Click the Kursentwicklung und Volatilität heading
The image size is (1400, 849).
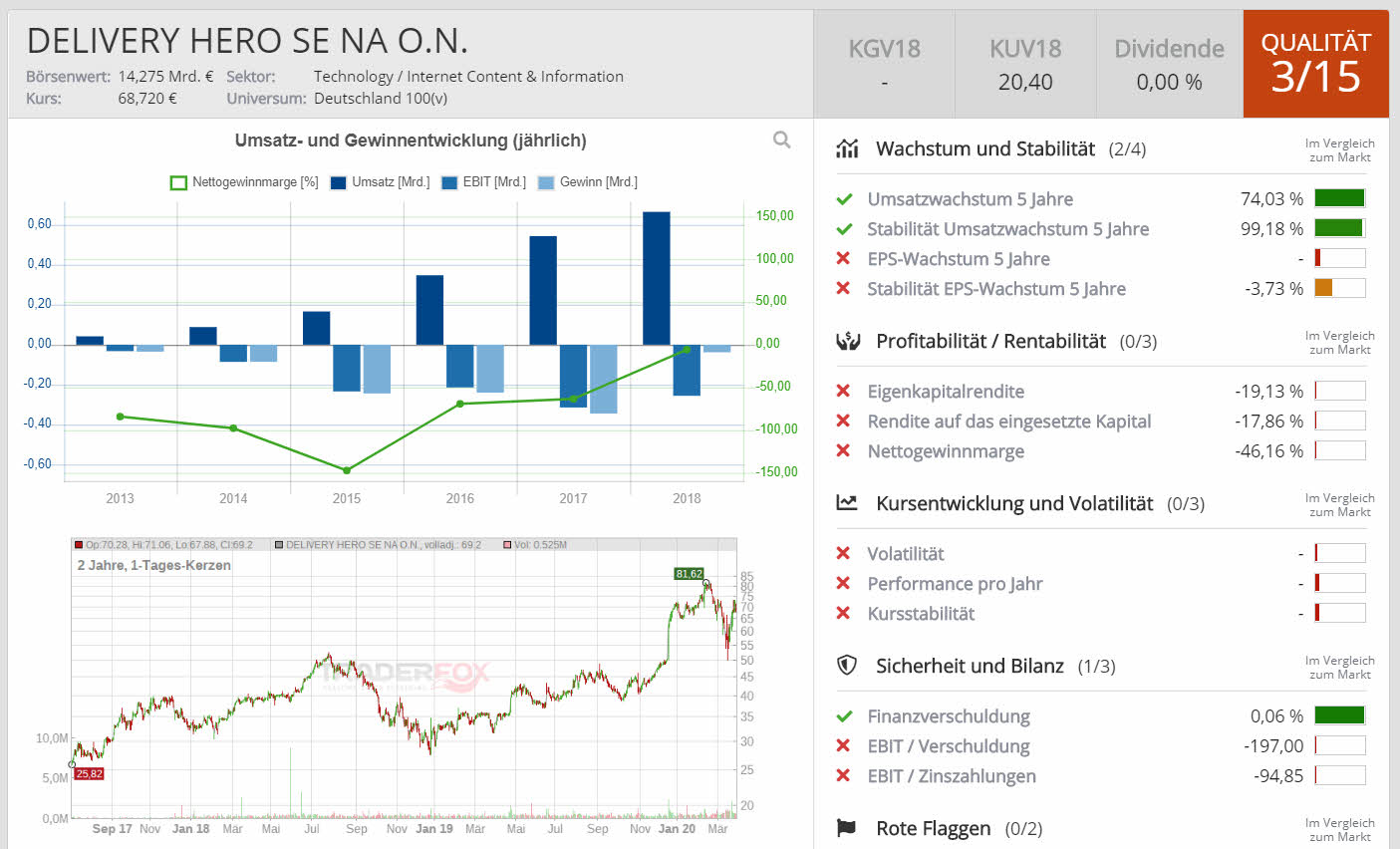point(1014,503)
